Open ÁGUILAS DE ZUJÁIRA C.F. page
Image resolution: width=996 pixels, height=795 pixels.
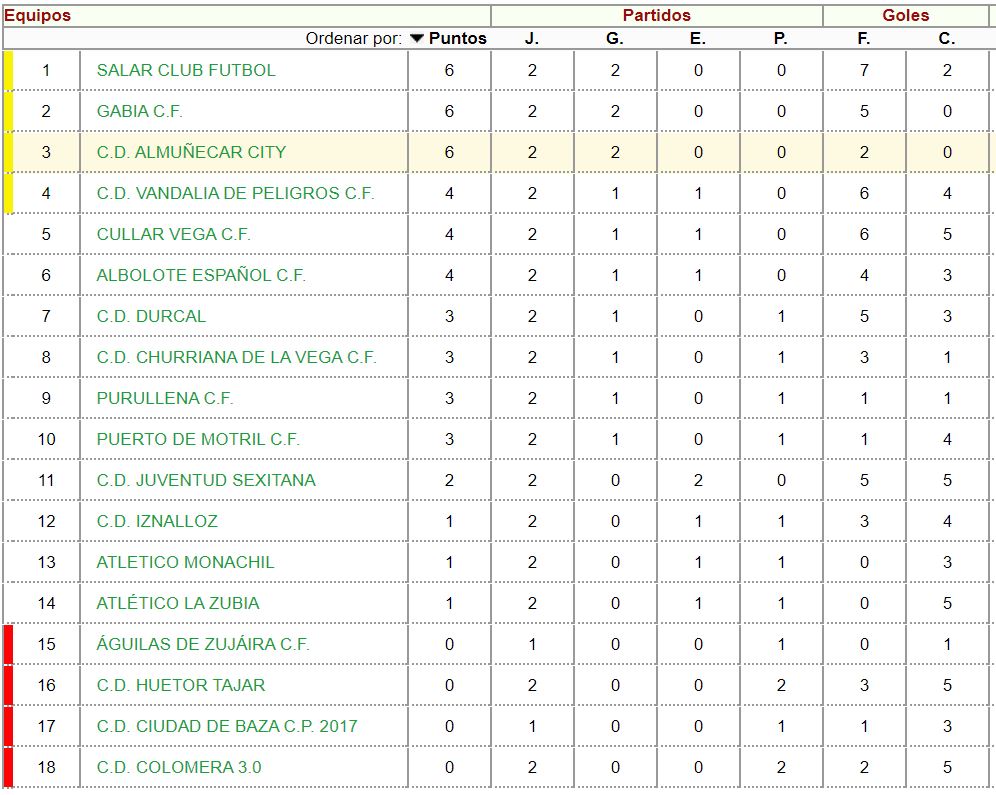(203, 644)
